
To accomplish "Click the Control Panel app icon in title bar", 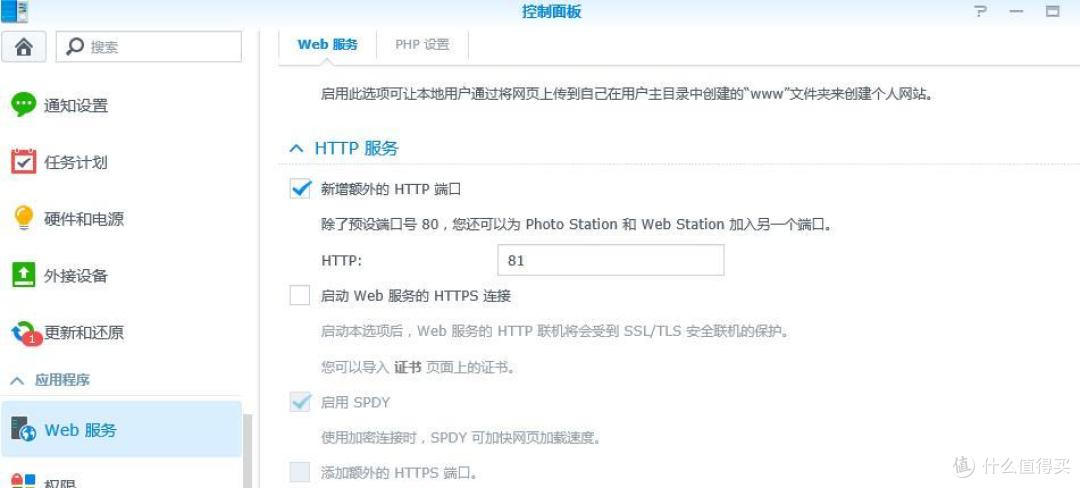I will coord(14,11).
